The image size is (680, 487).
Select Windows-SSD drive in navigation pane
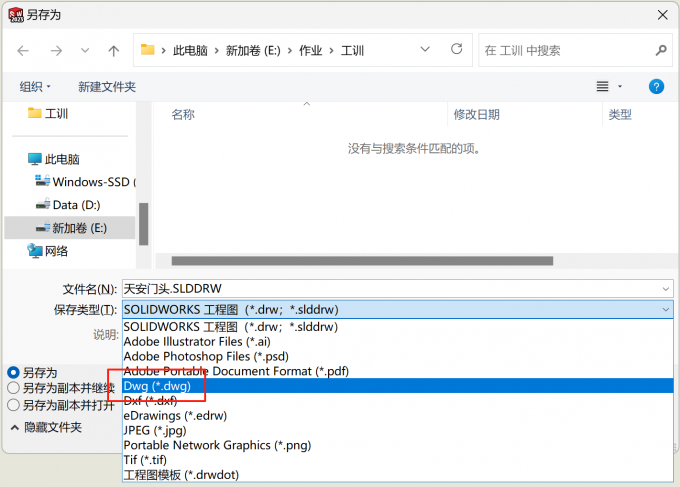point(85,182)
